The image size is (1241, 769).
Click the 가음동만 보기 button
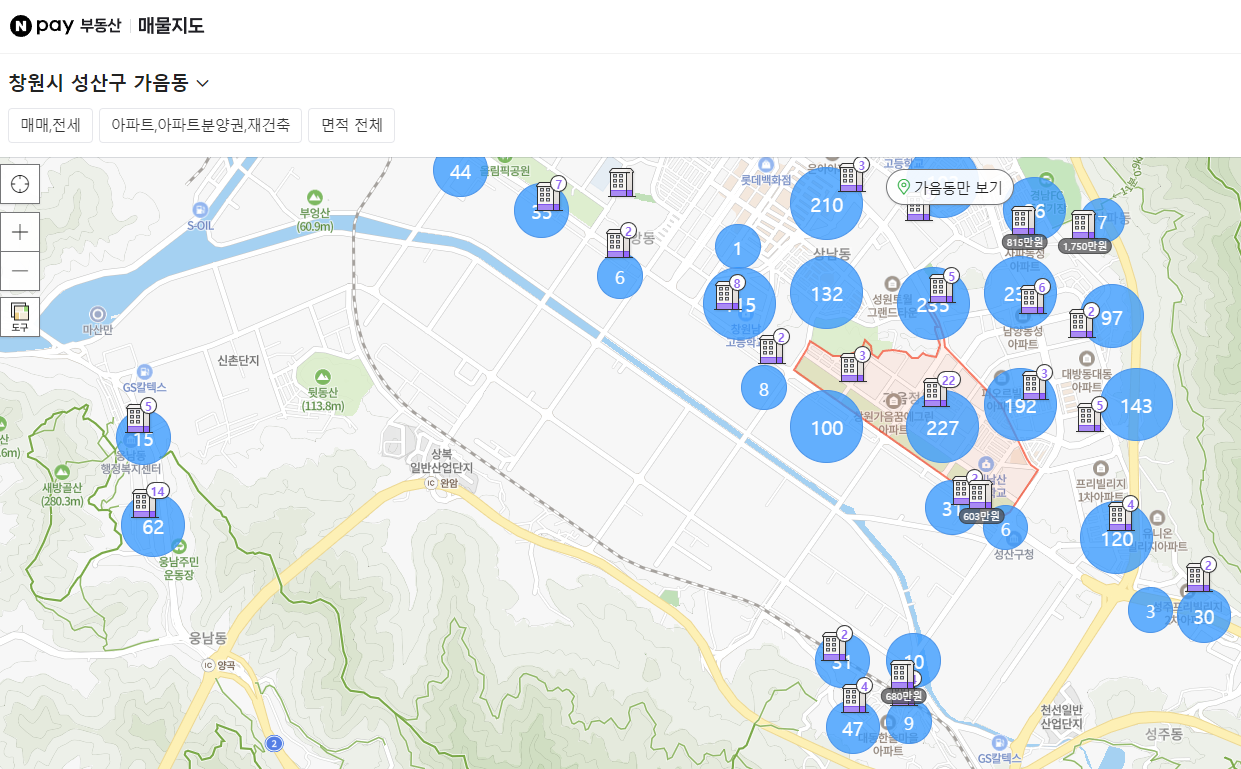click(x=950, y=187)
